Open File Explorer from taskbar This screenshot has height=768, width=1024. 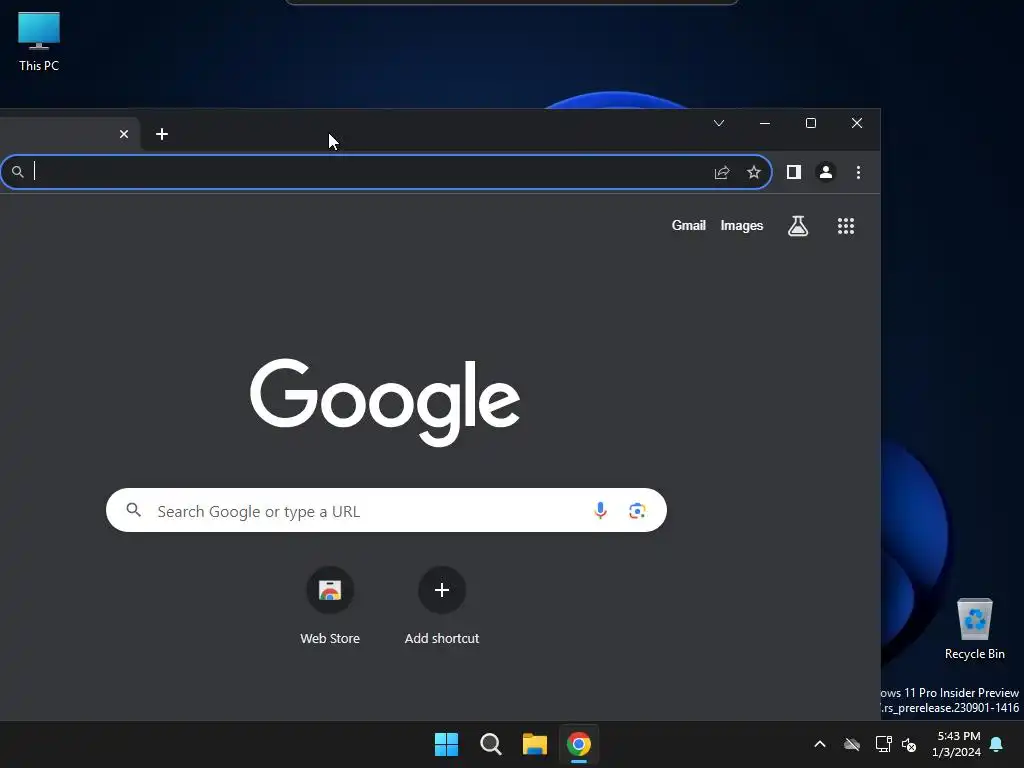click(535, 744)
